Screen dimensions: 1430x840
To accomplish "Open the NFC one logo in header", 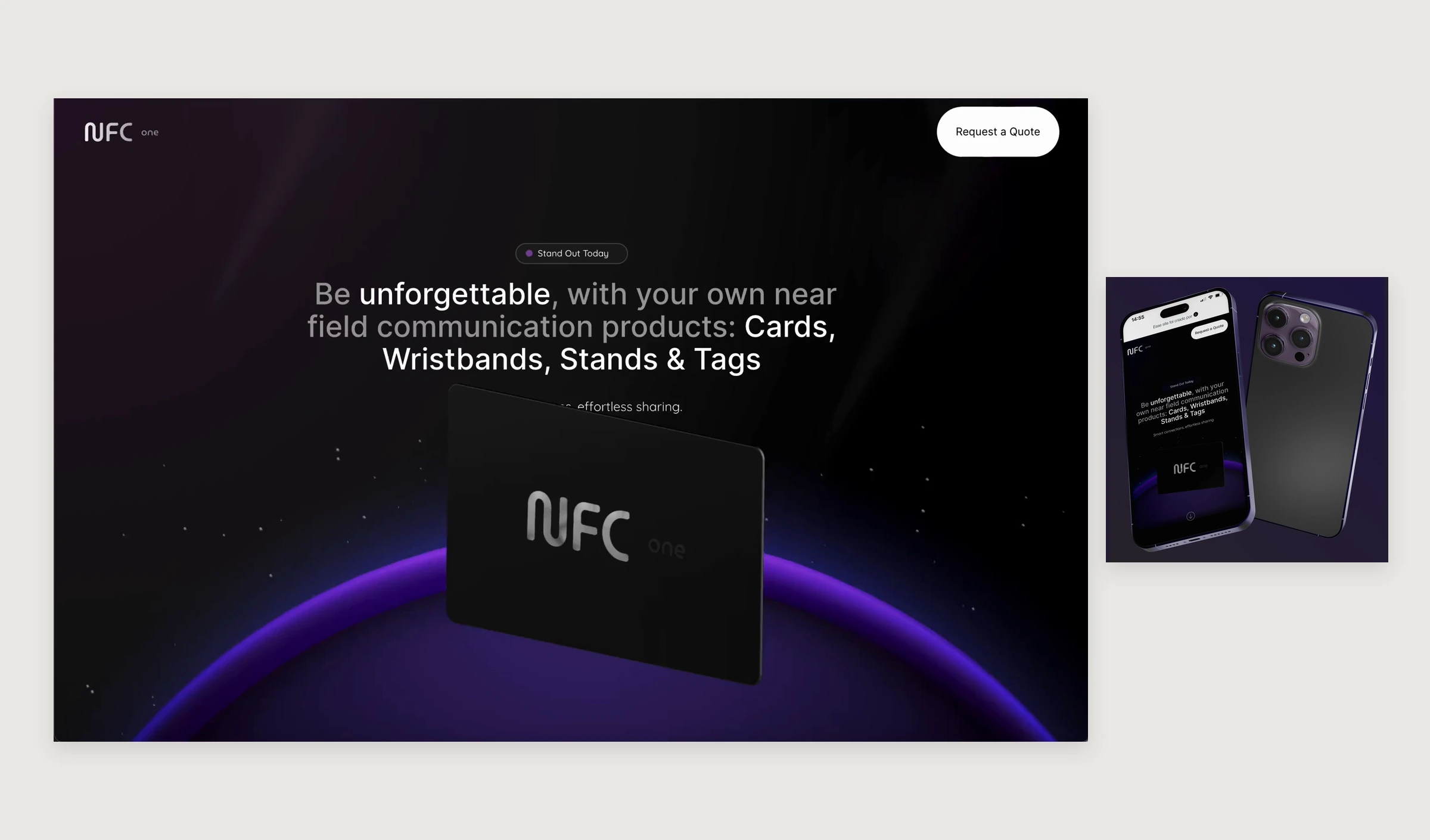I will click(x=122, y=132).
